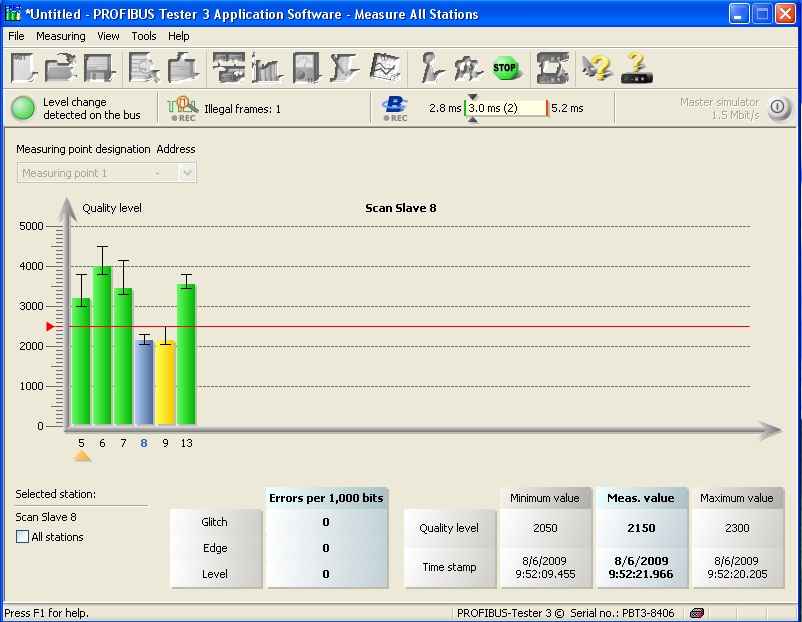This screenshot has height=622, width=802.
Task: Select the yellow bar for station 9
Action: pyautogui.click(x=165, y=382)
